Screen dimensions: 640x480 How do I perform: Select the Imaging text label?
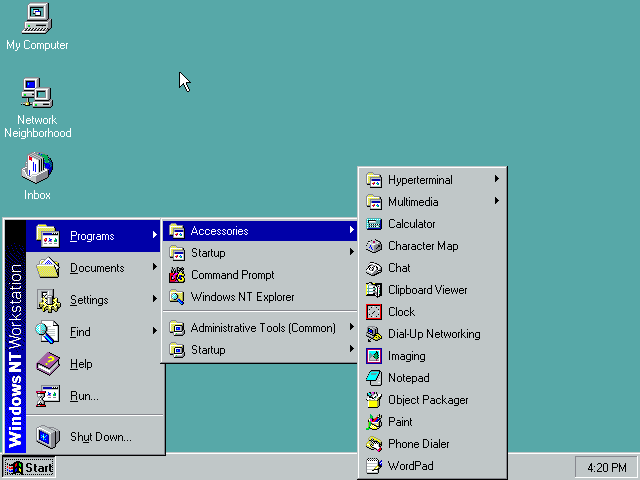click(x=407, y=356)
